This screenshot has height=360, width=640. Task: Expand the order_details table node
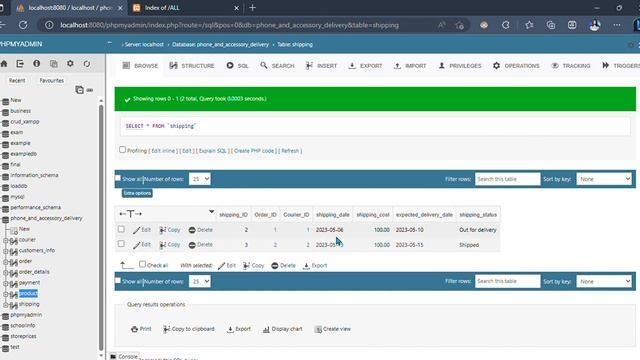(x=6, y=272)
